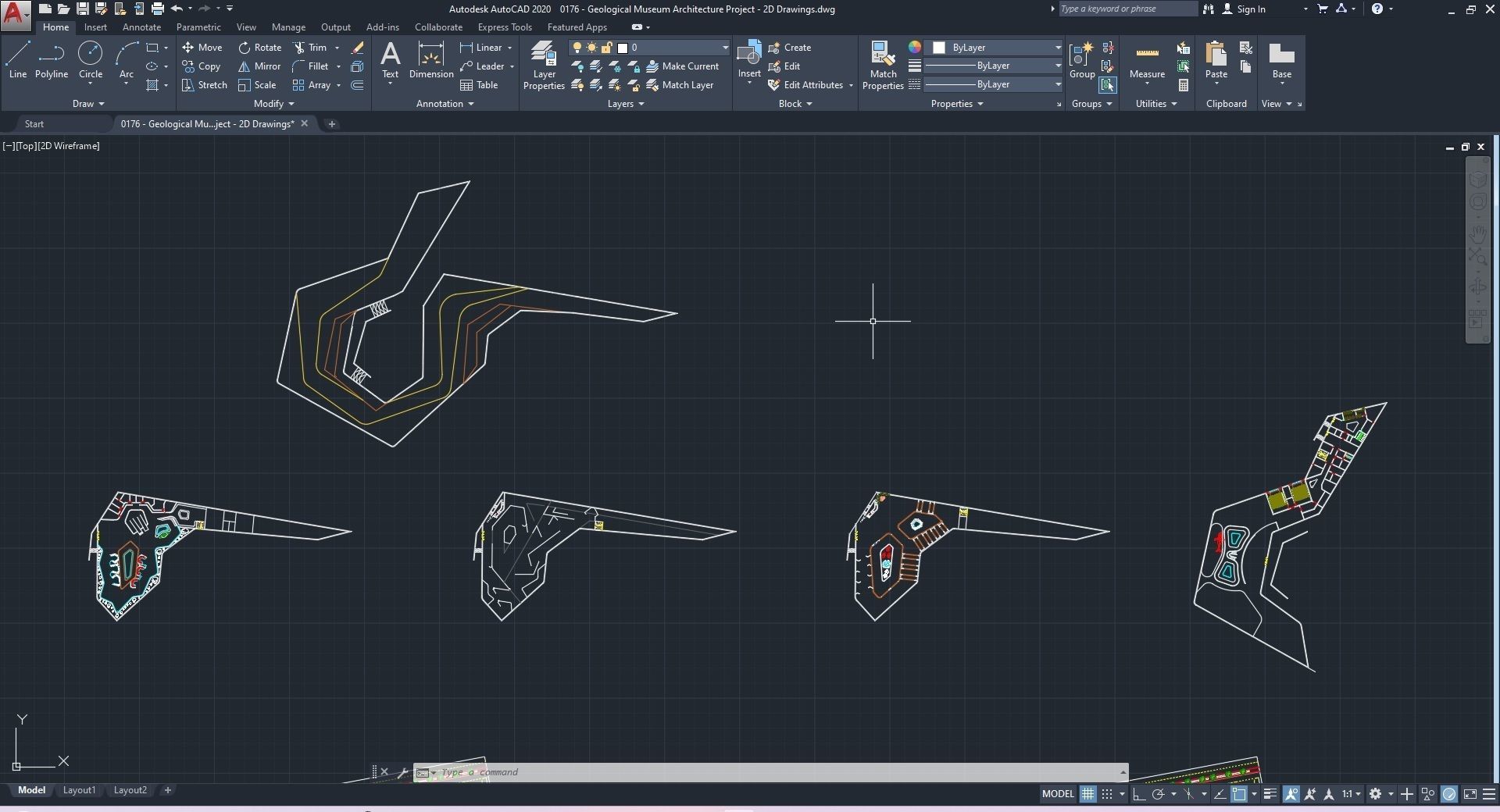Choose the Arc tool

pyautogui.click(x=127, y=60)
